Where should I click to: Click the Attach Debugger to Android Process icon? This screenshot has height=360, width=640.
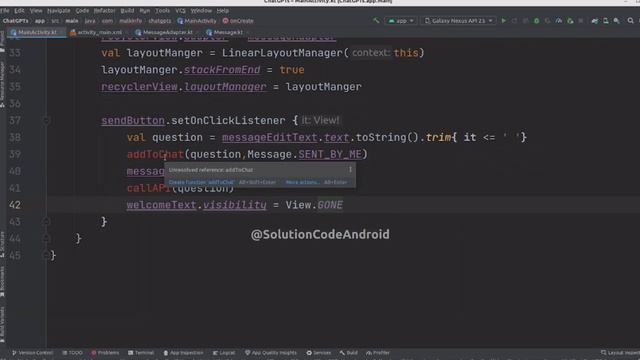pos(570,20)
